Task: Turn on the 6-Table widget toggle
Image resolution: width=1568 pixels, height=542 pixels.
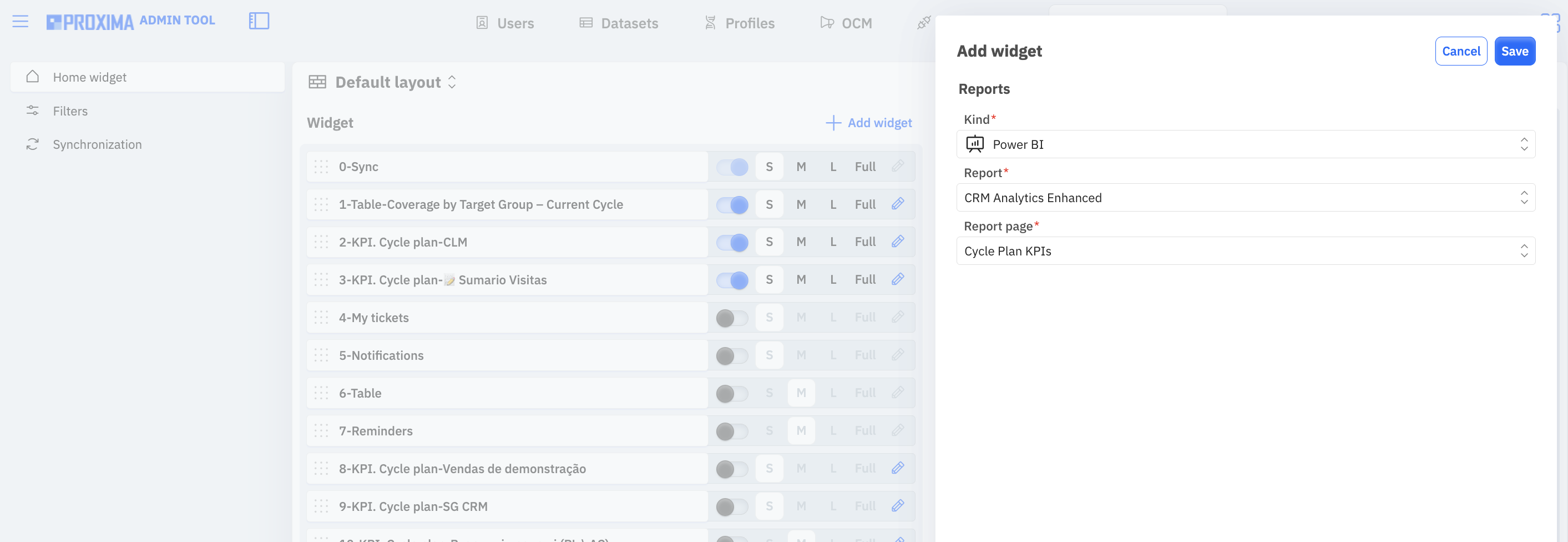Action: click(732, 393)
